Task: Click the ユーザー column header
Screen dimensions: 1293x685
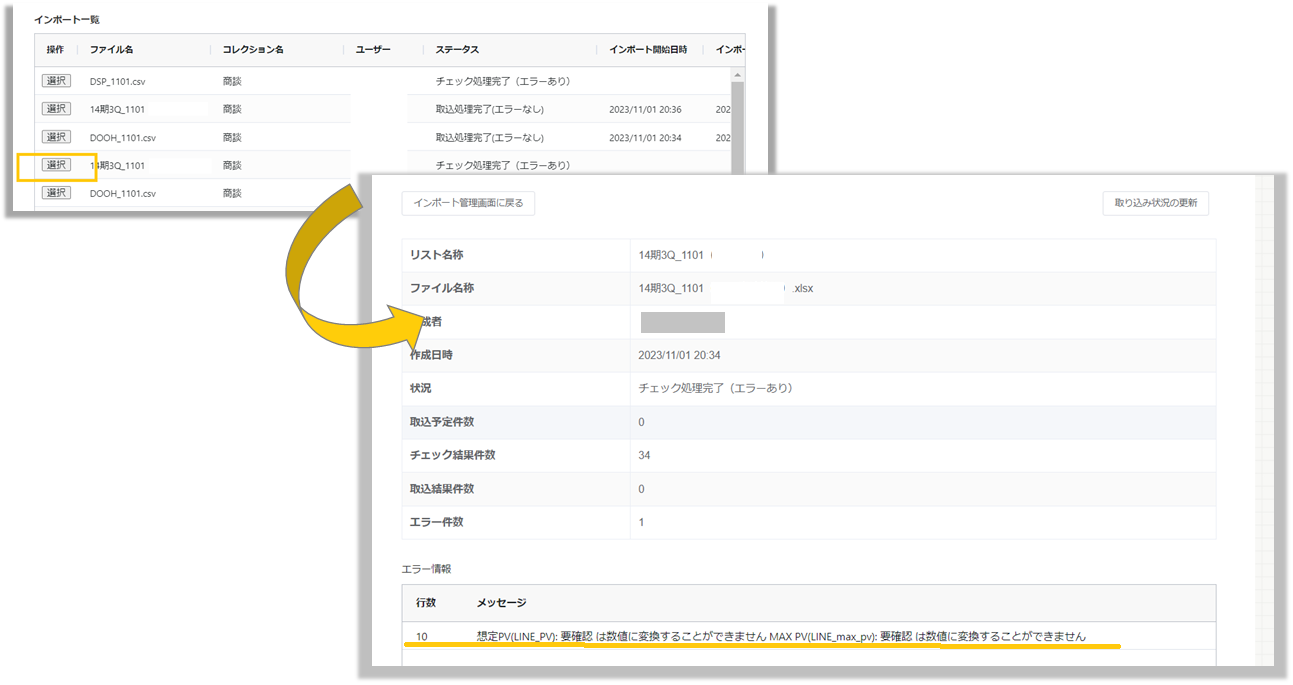Action: (372, 49)
